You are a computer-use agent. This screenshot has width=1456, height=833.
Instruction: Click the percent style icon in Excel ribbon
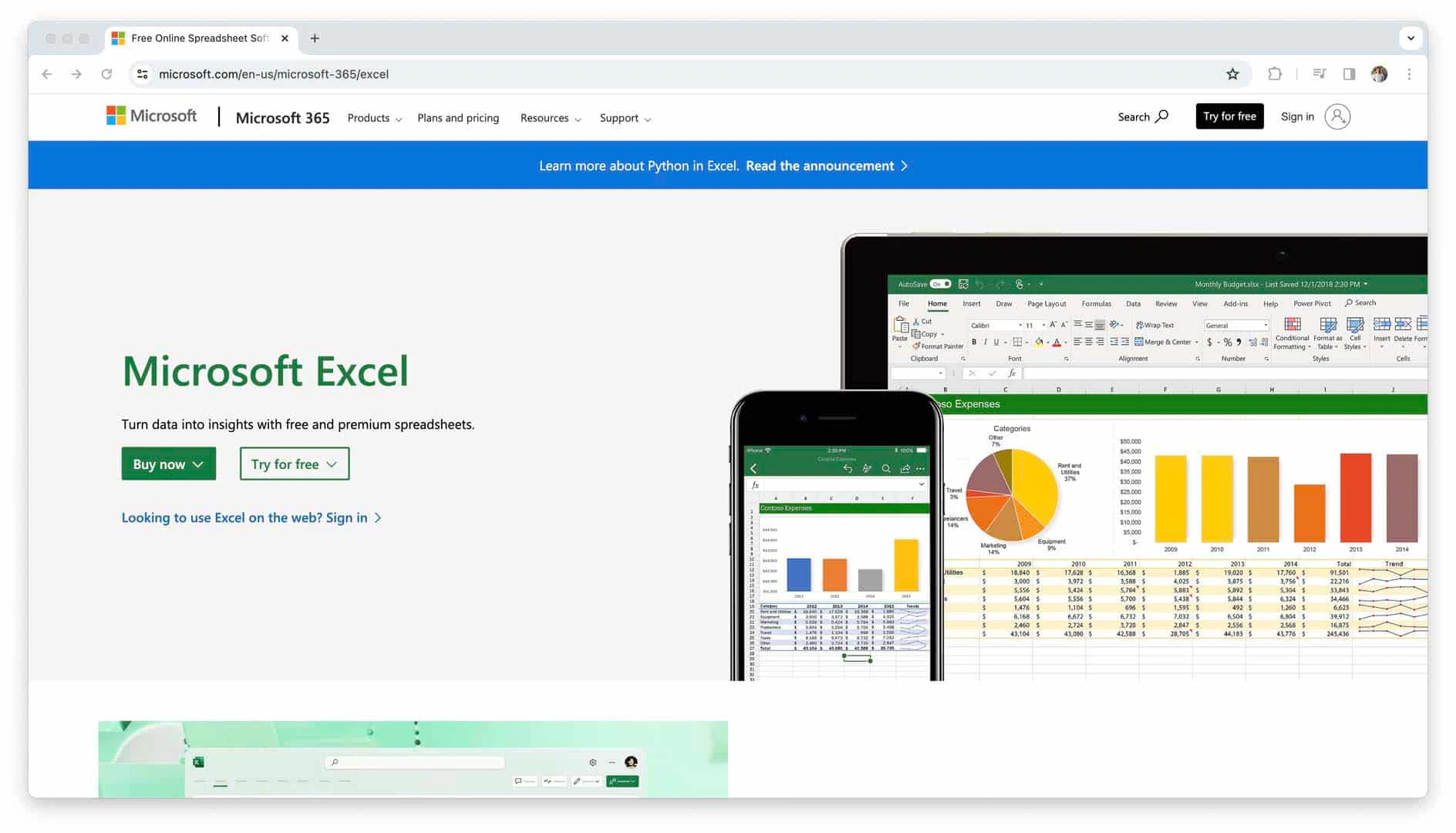coord(1228,342)
